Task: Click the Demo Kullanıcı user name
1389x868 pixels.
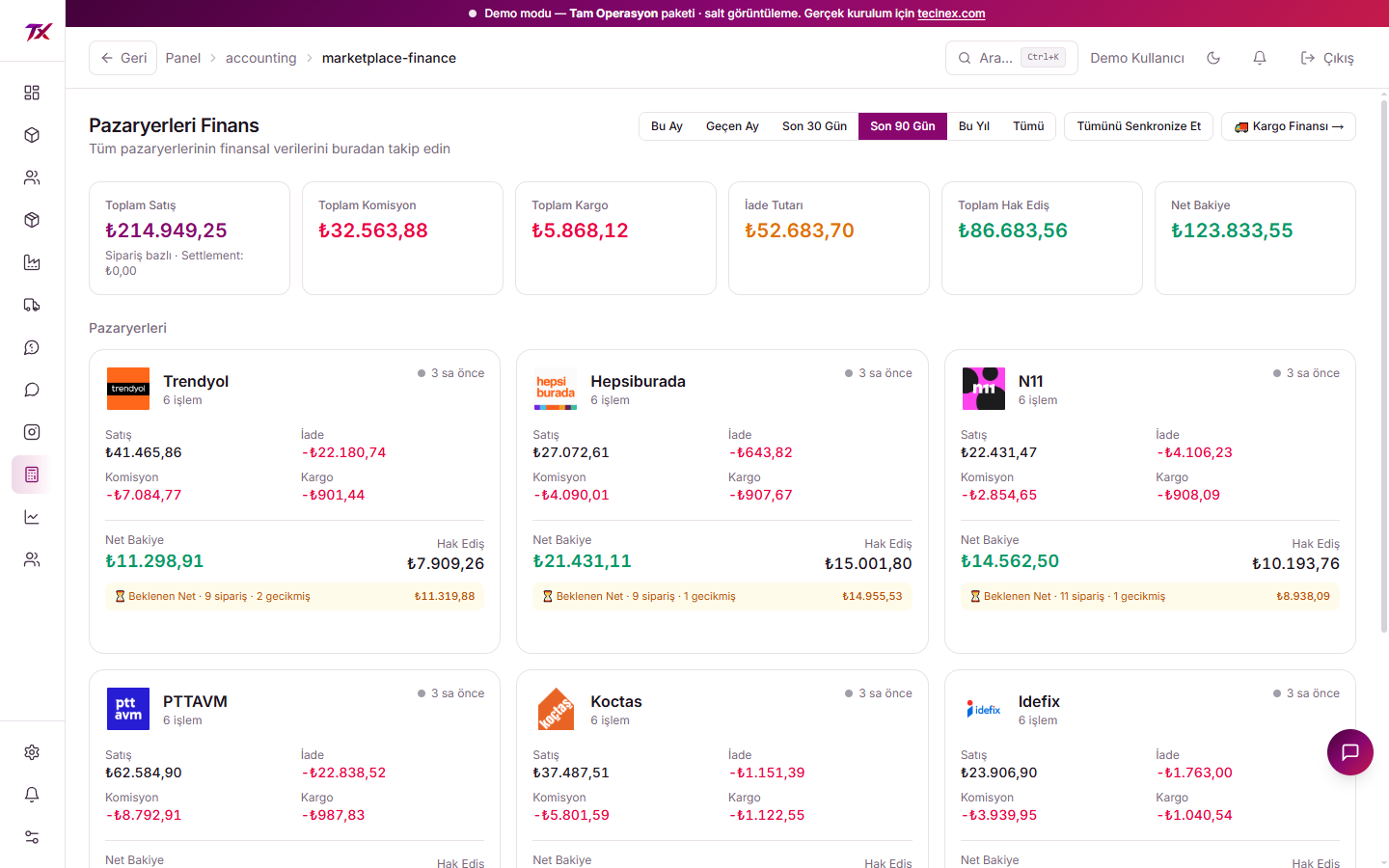Action: (1137, 58)
